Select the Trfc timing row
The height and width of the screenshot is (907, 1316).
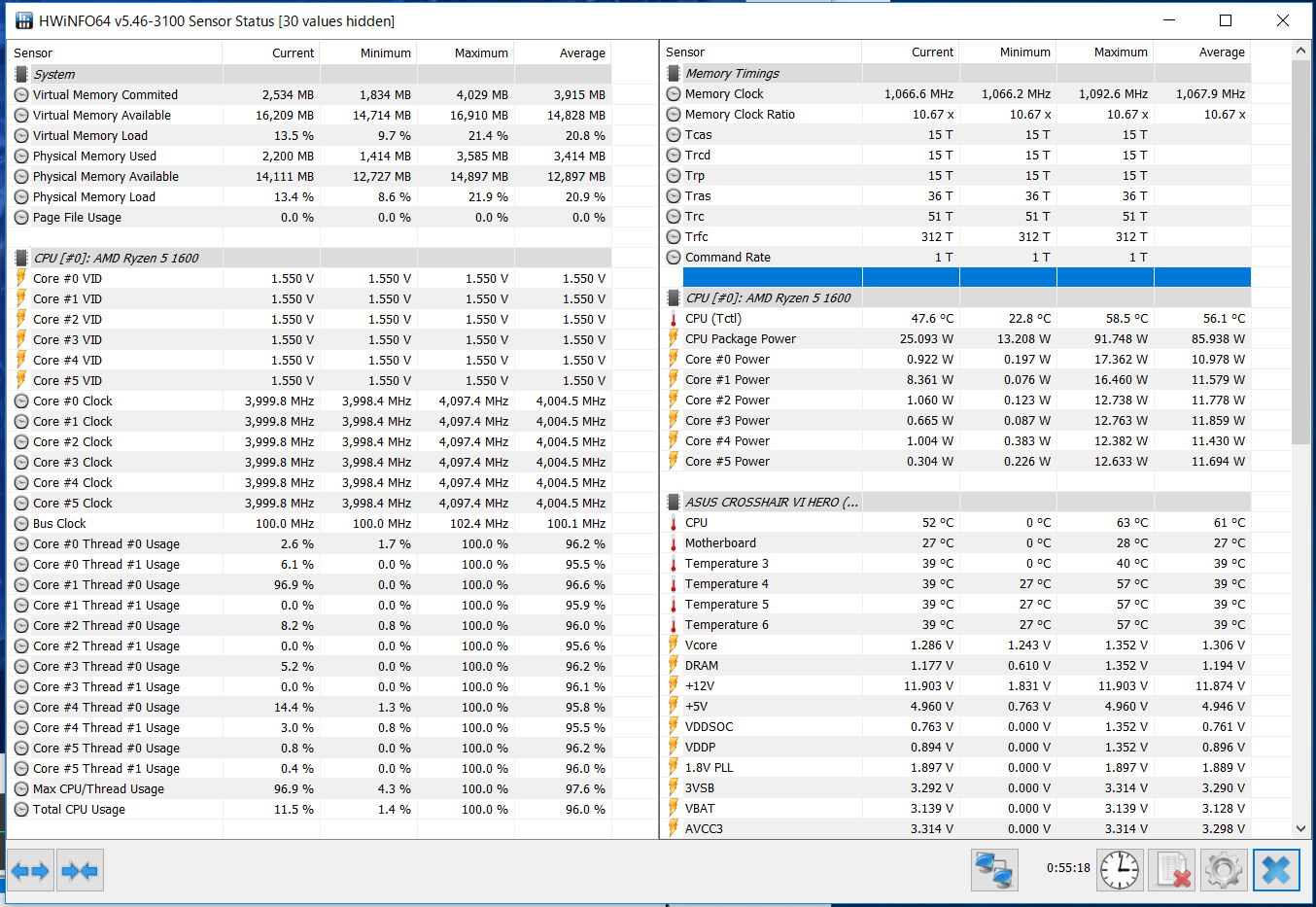click(x=955, y=236)
